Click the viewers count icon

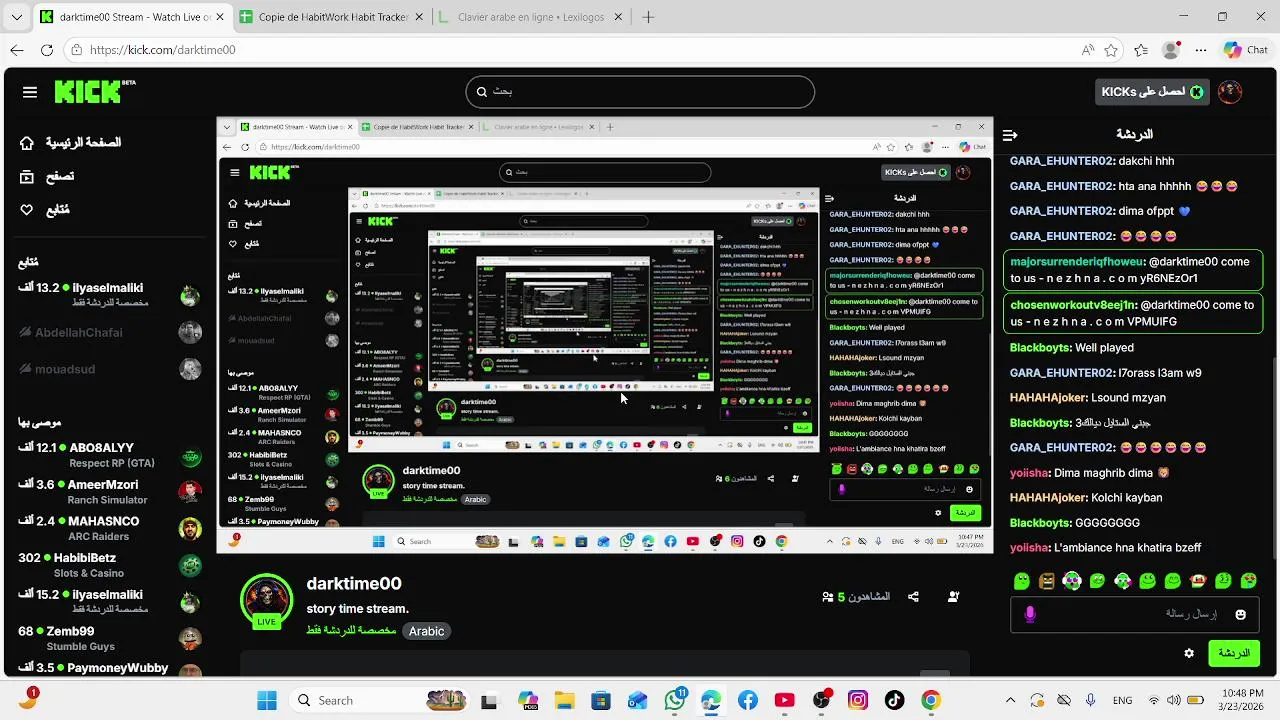pyautogui.click(x=828, y=597)
